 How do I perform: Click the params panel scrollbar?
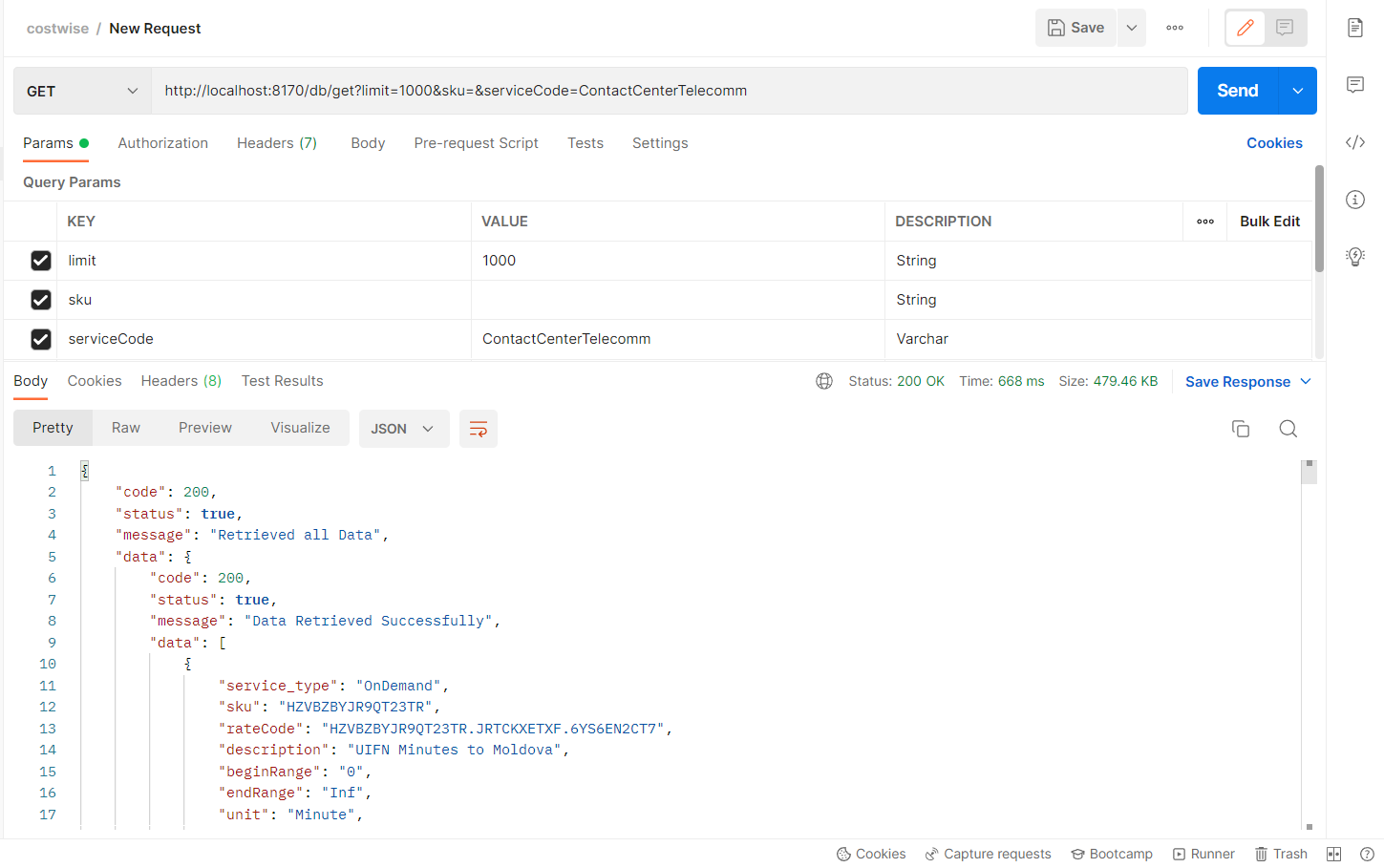(x=1319, y=220)
